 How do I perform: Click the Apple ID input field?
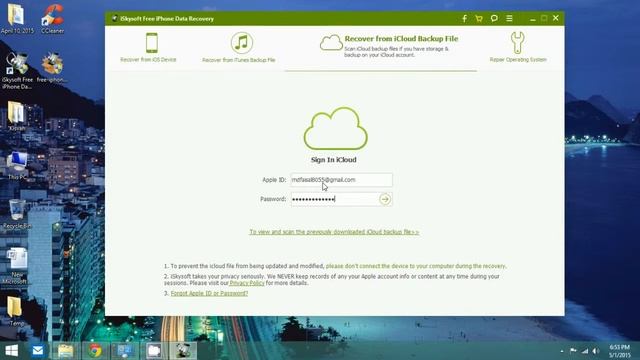(x=342, y=180)
